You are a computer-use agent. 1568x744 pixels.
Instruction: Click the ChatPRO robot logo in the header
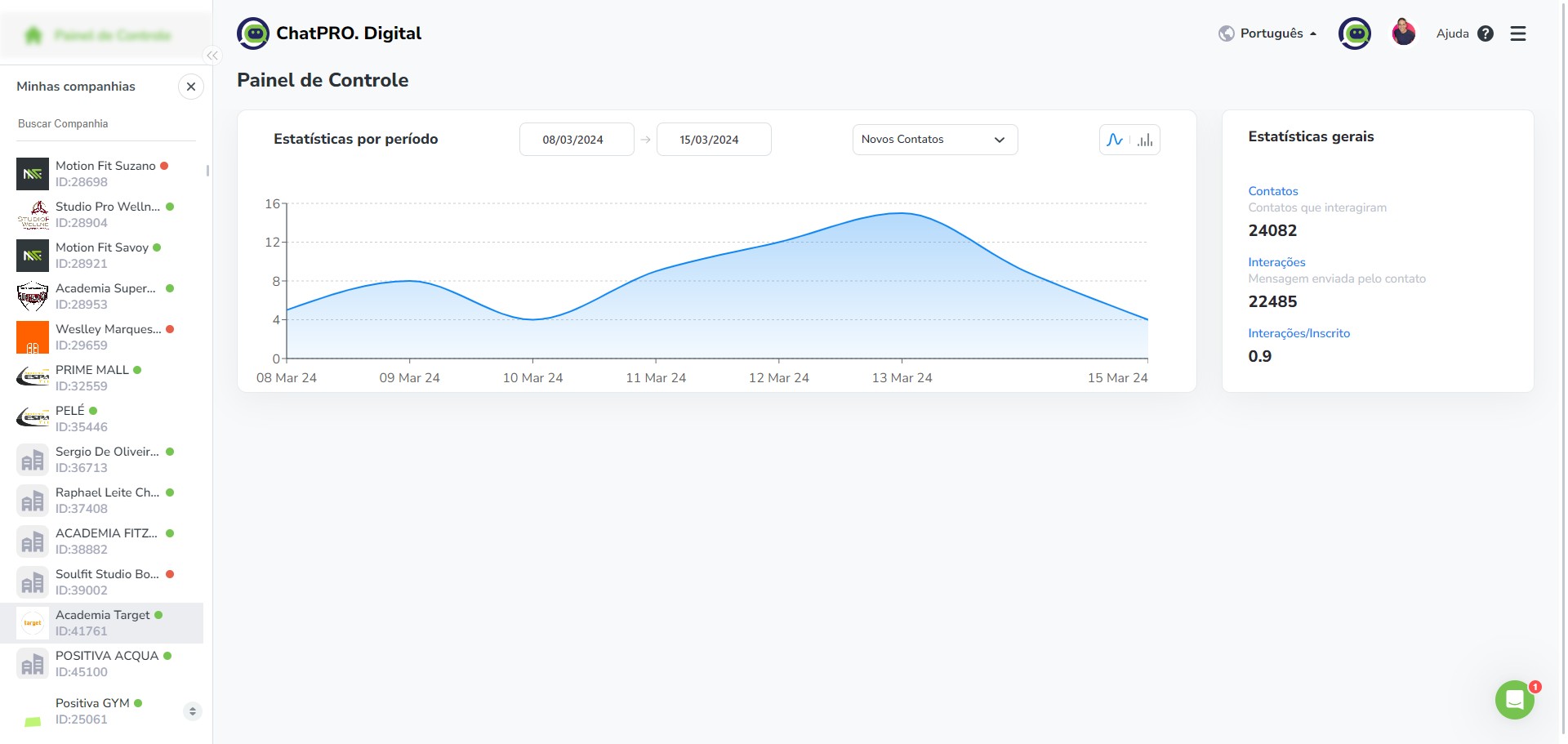pos(253,33)
